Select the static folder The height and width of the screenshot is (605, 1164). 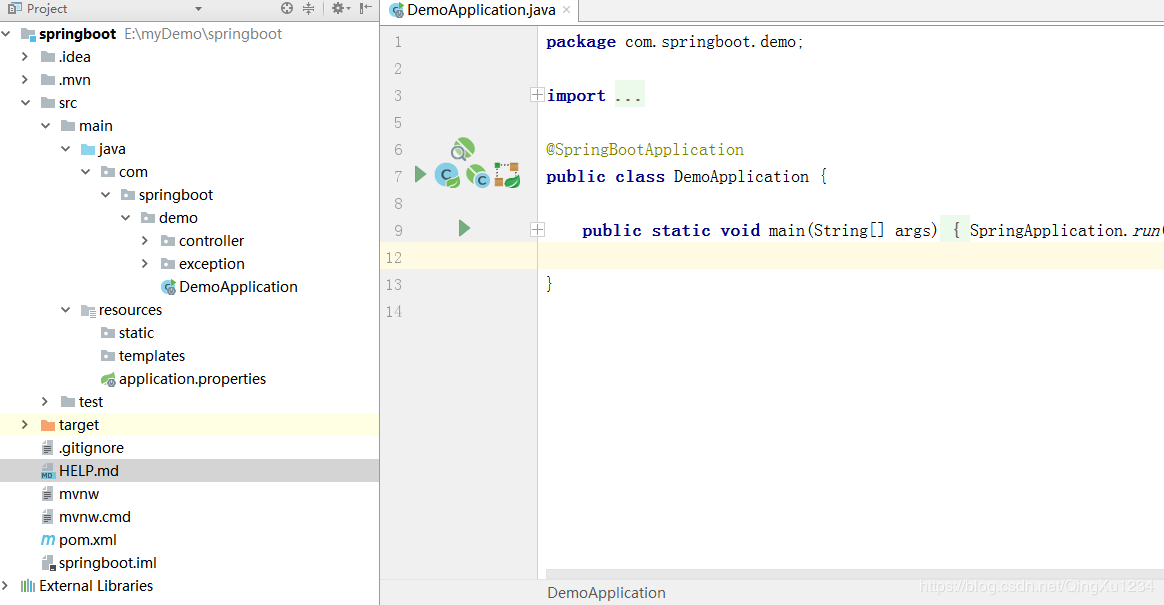click(x=137, y=333)
